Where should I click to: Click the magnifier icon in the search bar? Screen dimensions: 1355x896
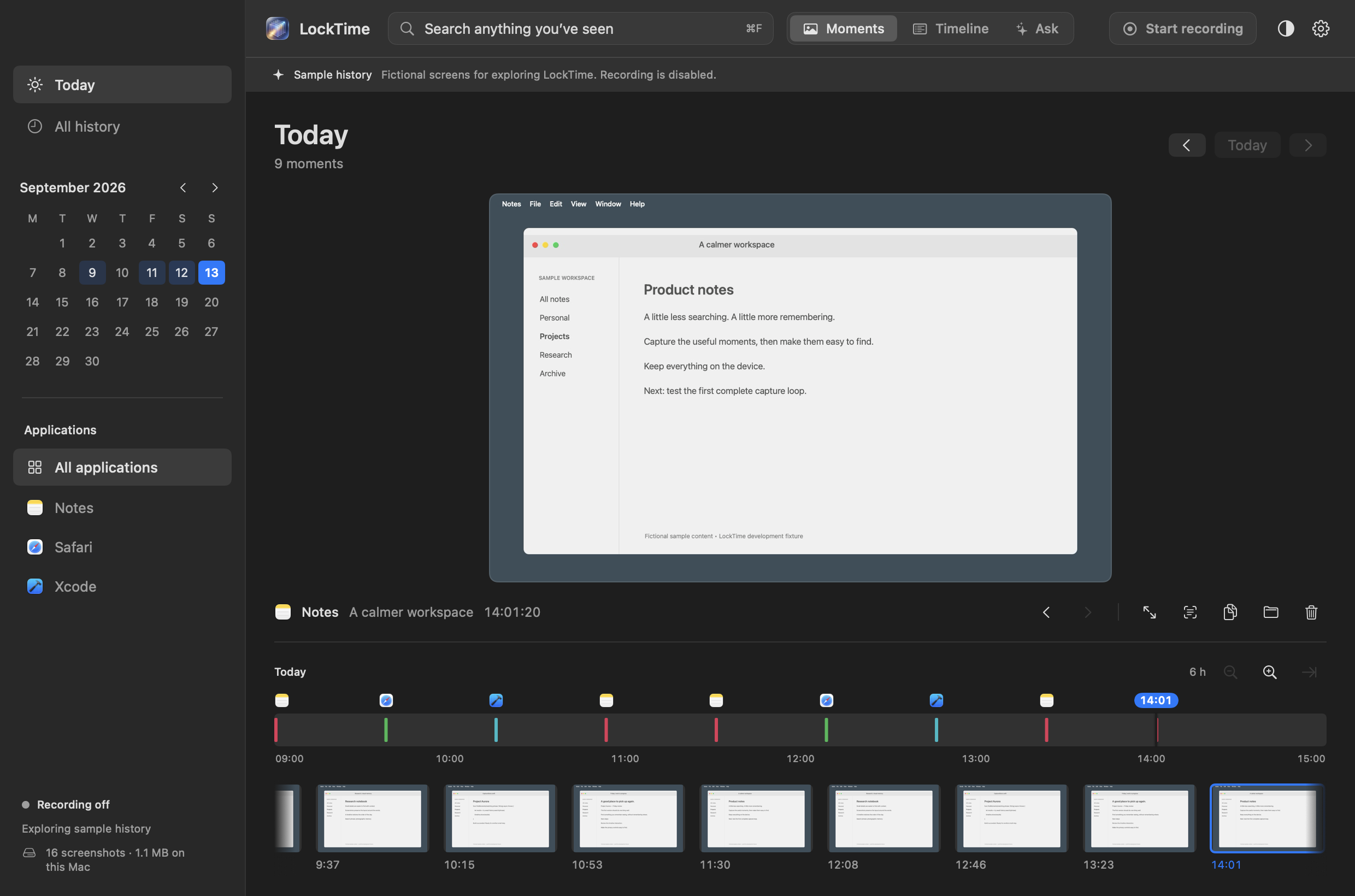click(x=407, y=28)
